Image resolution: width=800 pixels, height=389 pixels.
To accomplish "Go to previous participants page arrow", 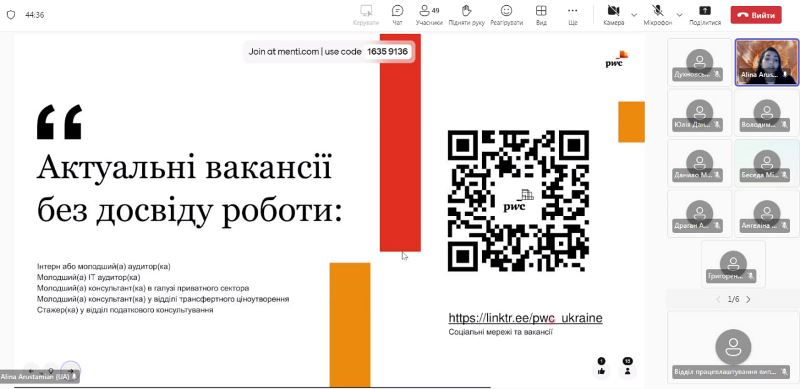I will (718, 300).
